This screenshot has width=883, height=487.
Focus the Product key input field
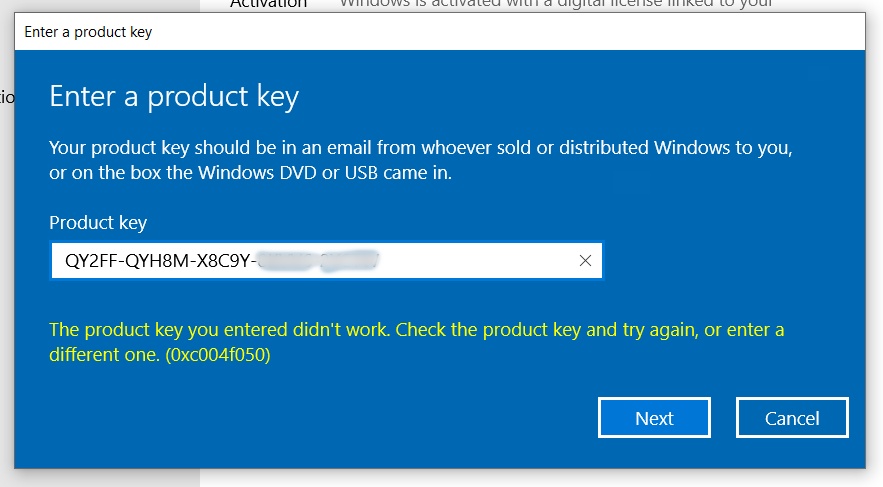[x=326, y=260]
